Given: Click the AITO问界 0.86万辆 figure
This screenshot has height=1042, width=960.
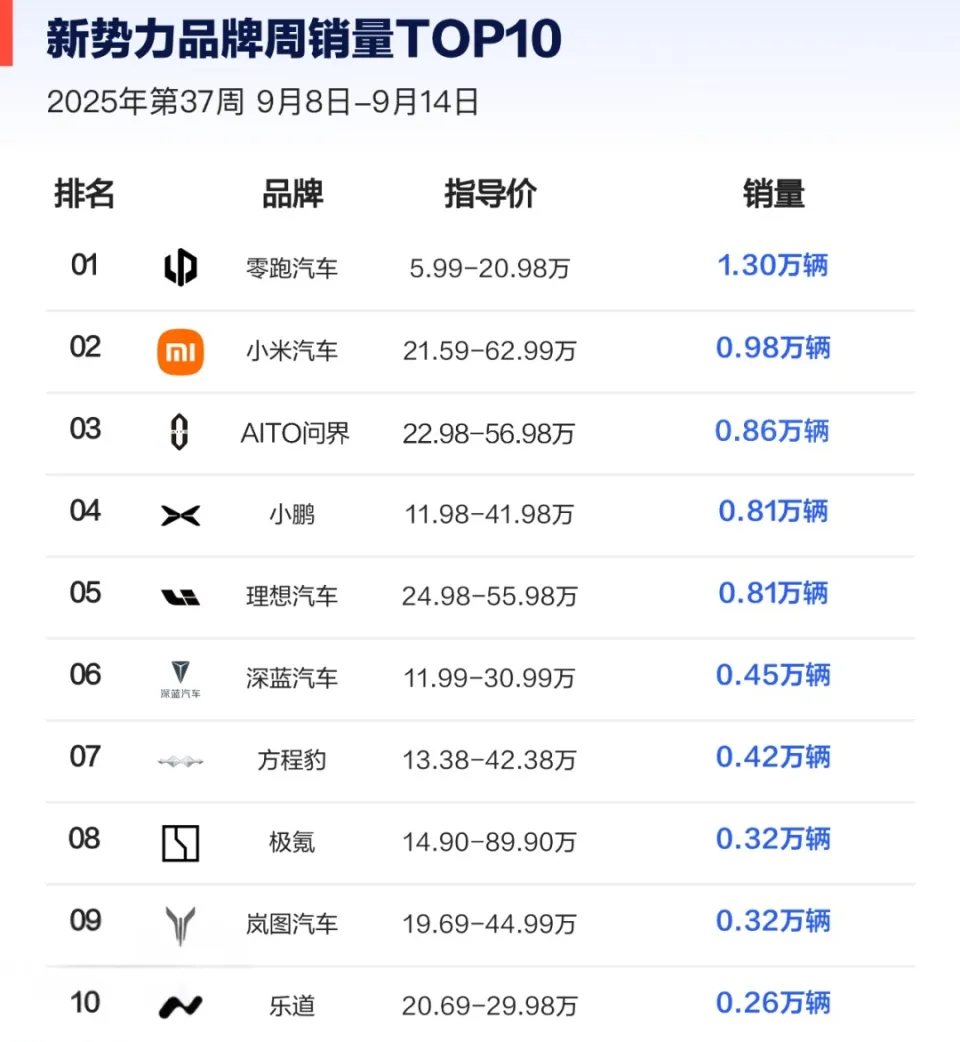Looking at the screenshot, I should coord(771,431).
